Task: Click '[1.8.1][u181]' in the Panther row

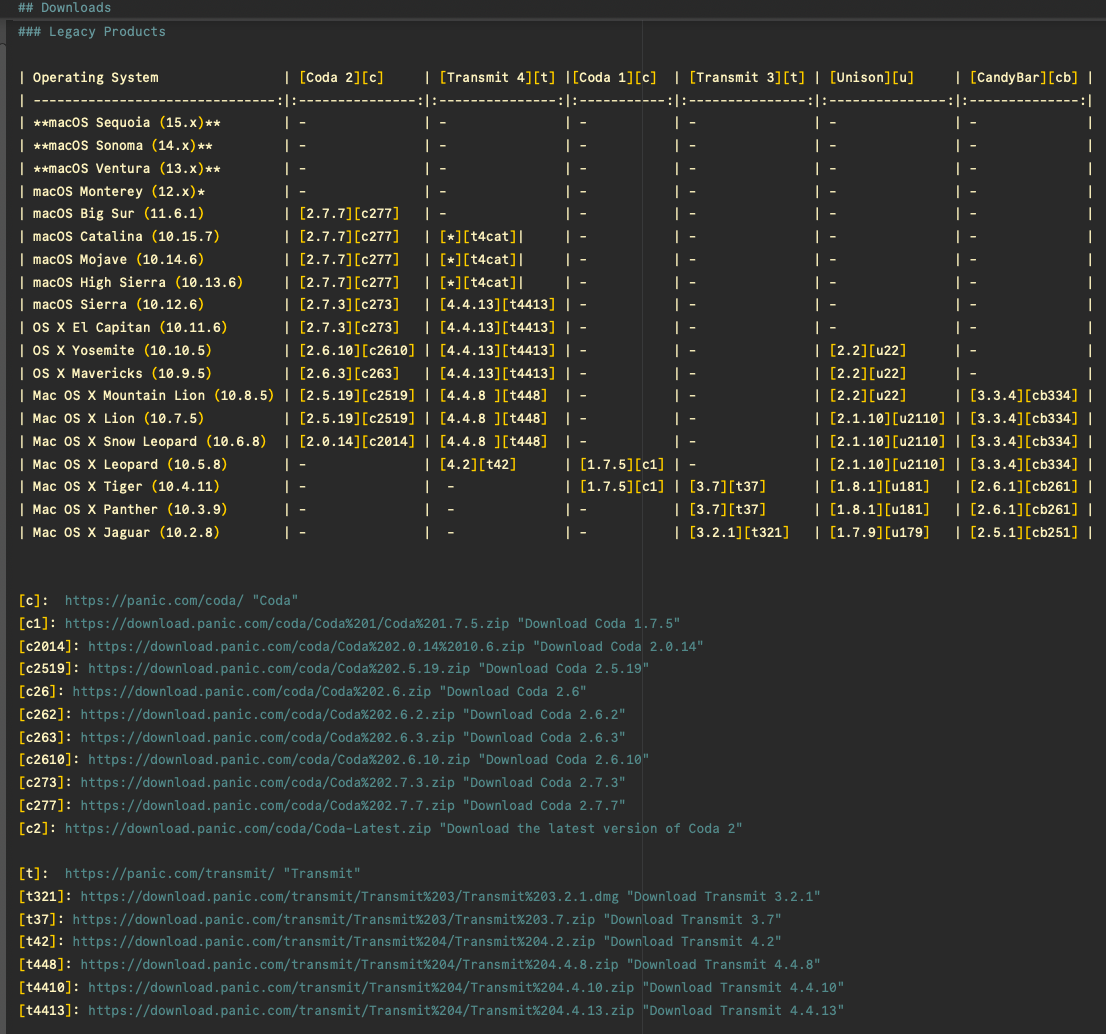Action: (x=880, y=509)
